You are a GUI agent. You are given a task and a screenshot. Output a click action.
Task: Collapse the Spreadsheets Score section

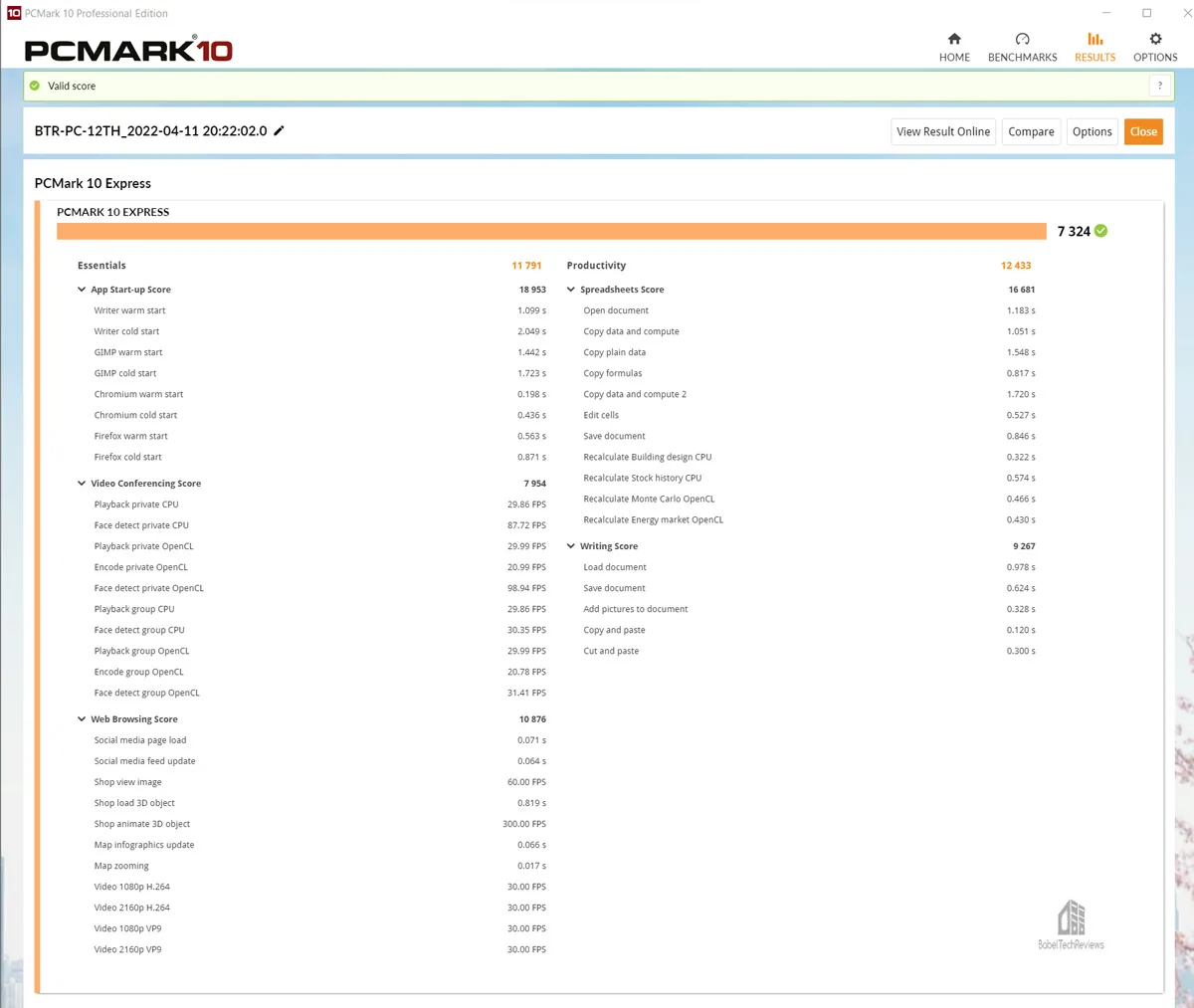pyautogui.click(x=571, y=290)
